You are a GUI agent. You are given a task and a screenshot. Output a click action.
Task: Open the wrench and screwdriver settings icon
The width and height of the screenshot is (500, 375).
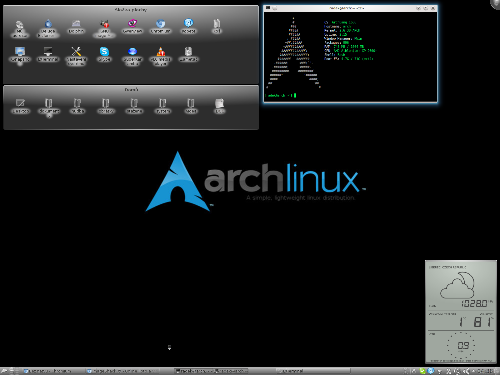coord(76,51)
